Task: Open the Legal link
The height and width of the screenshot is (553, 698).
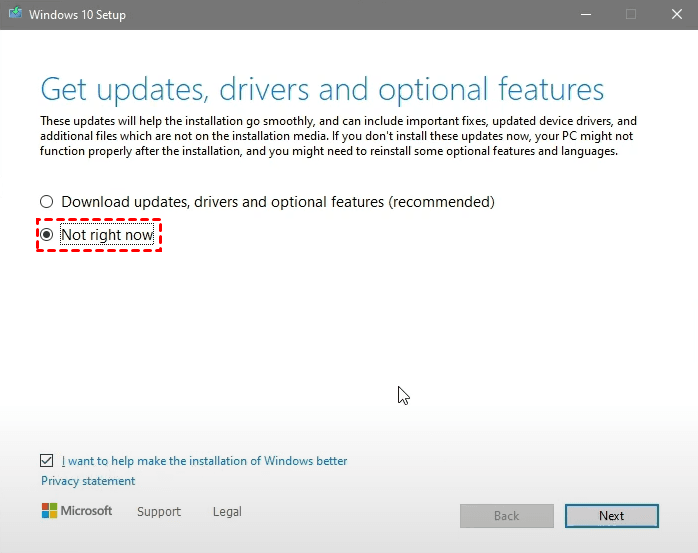Action: tap(227, 512)
